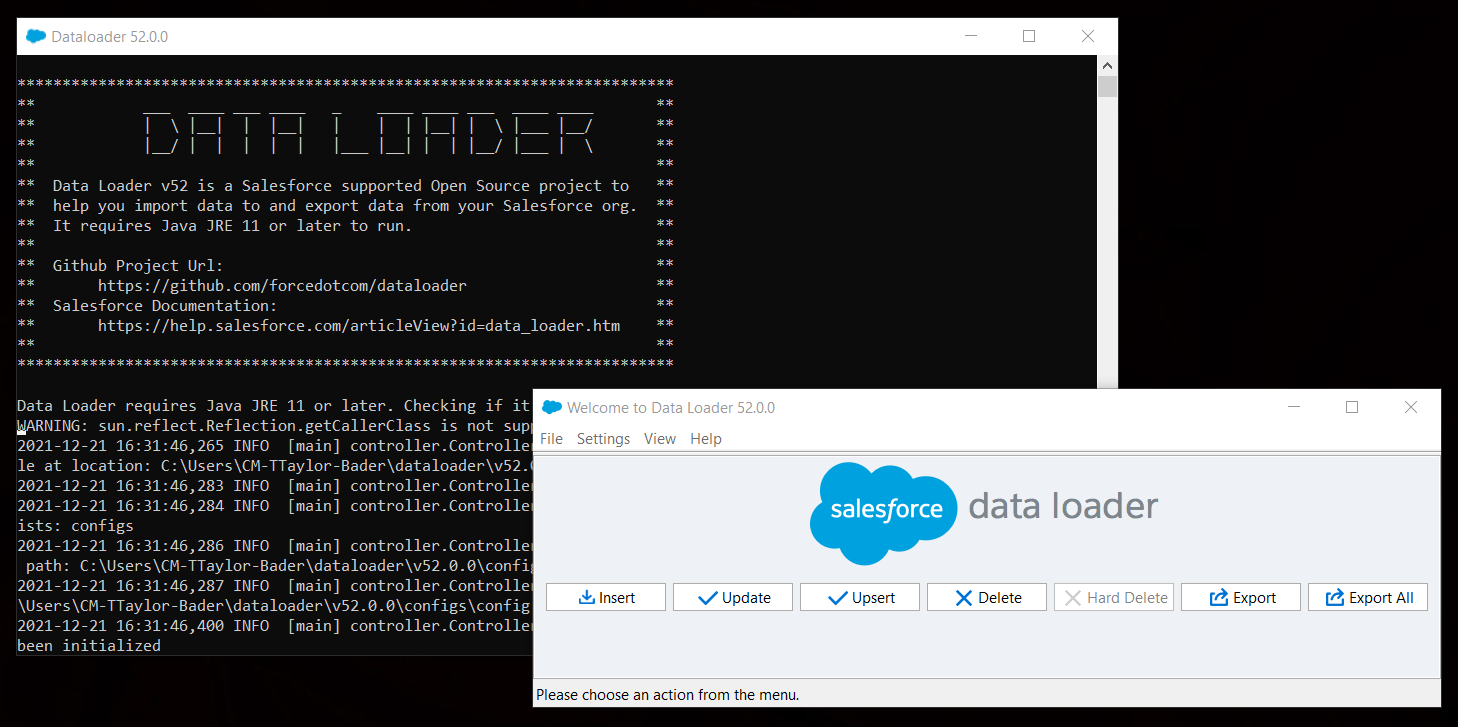Click the console window scrollbar thumb
This screenshot has width=1458, height=727.
click(x=1107, y=86)
